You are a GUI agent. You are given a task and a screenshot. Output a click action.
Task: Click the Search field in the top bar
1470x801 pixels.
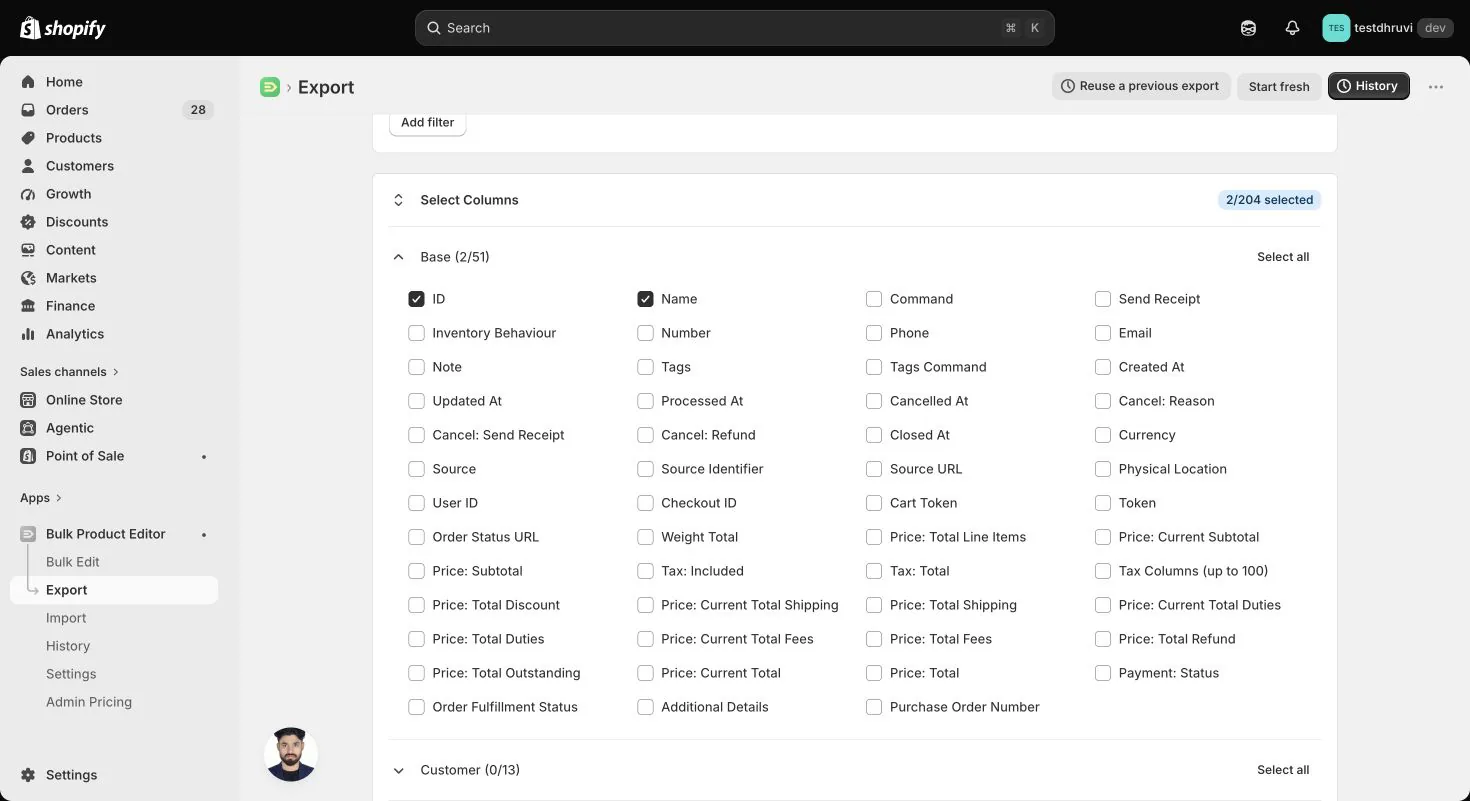735,28
